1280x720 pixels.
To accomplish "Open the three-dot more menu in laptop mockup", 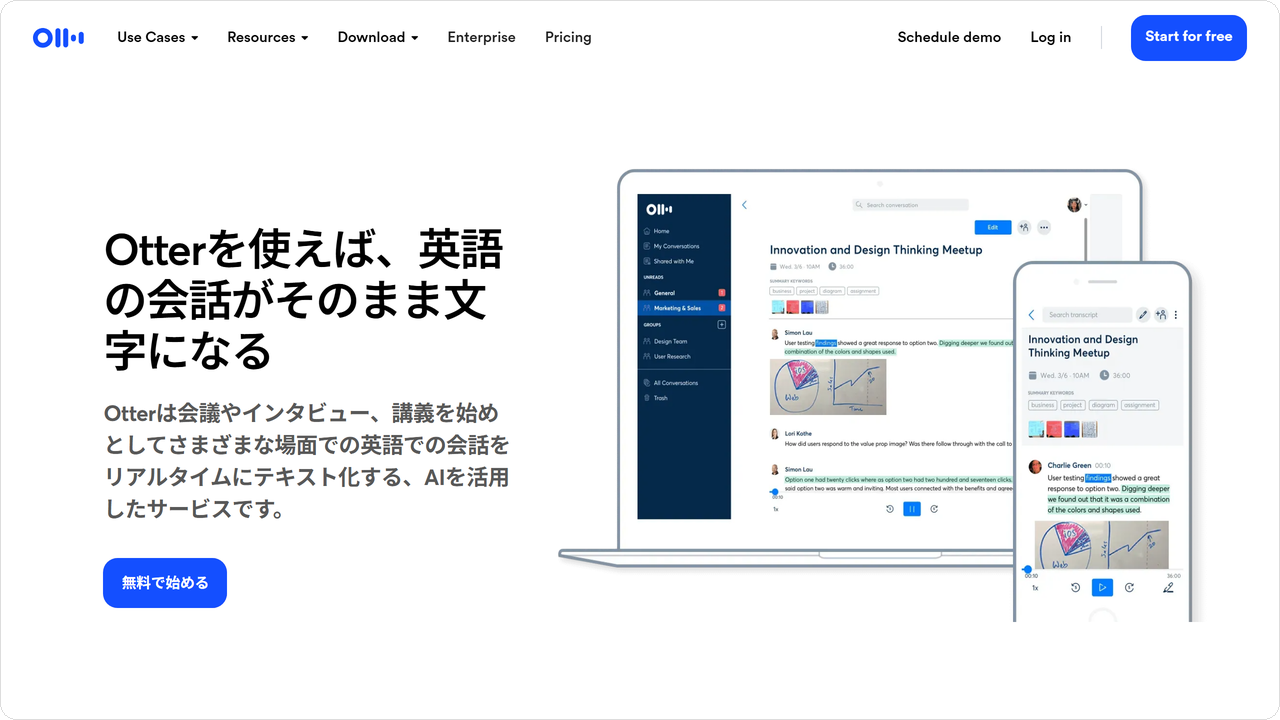I will pos(1044,227).
